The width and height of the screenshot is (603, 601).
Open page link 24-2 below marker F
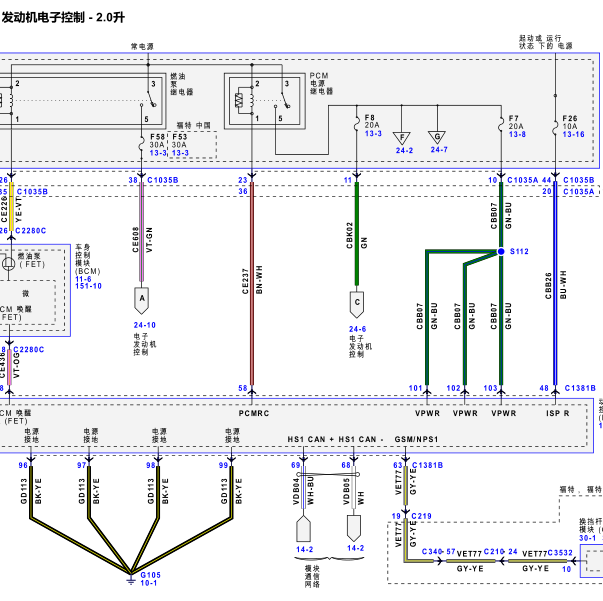[x=404, y=150]
